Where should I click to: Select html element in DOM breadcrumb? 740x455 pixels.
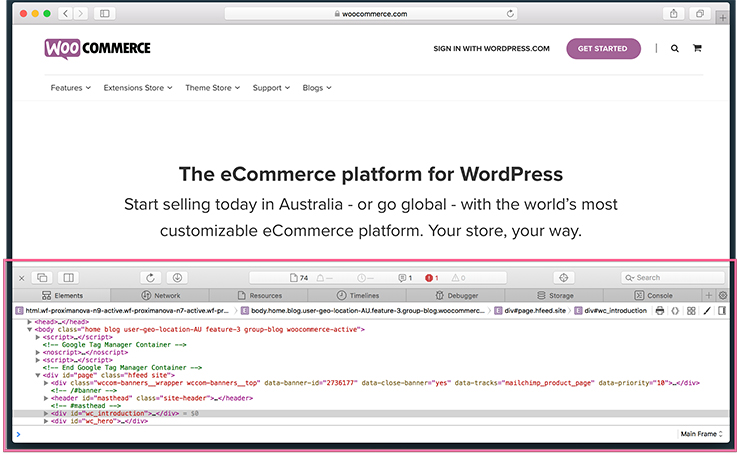tap(122, 311)
